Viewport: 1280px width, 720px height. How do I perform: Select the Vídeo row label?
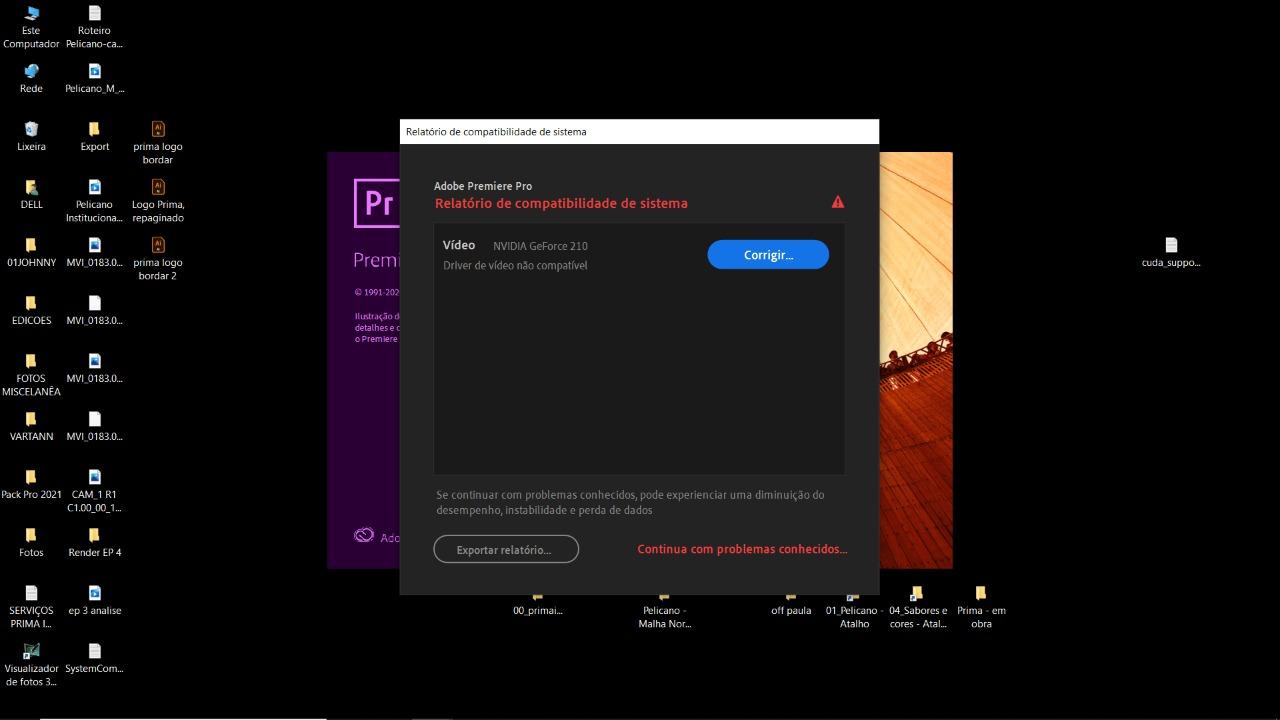coord(459,245)
